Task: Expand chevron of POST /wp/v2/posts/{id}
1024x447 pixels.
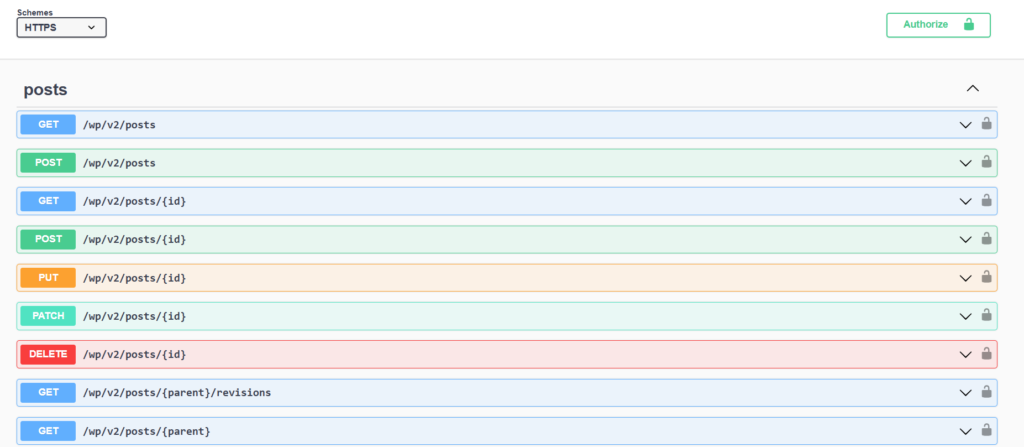Action: (x=965, y=240)
